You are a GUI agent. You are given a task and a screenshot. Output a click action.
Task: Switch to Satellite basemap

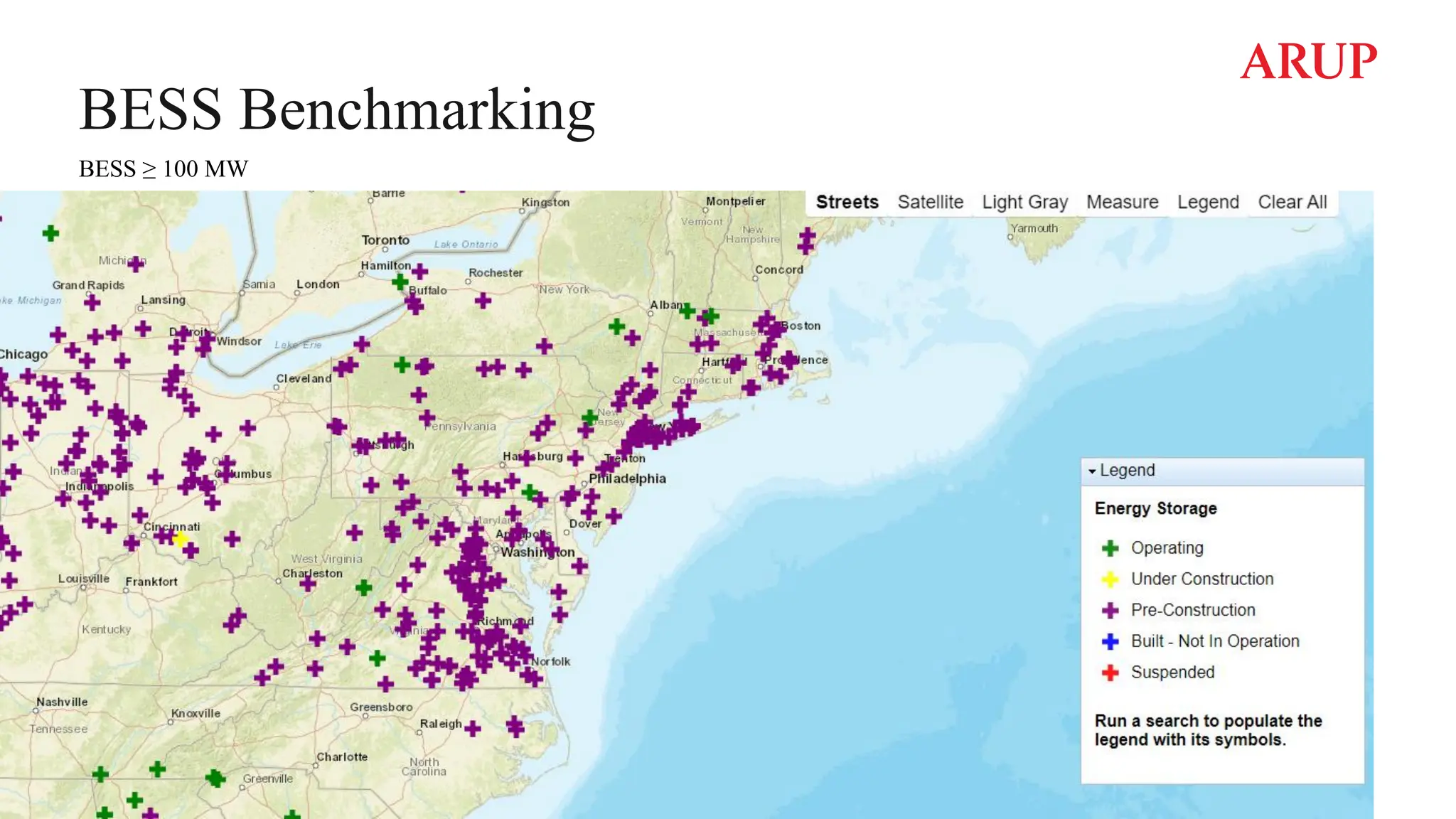coord(930,203)
